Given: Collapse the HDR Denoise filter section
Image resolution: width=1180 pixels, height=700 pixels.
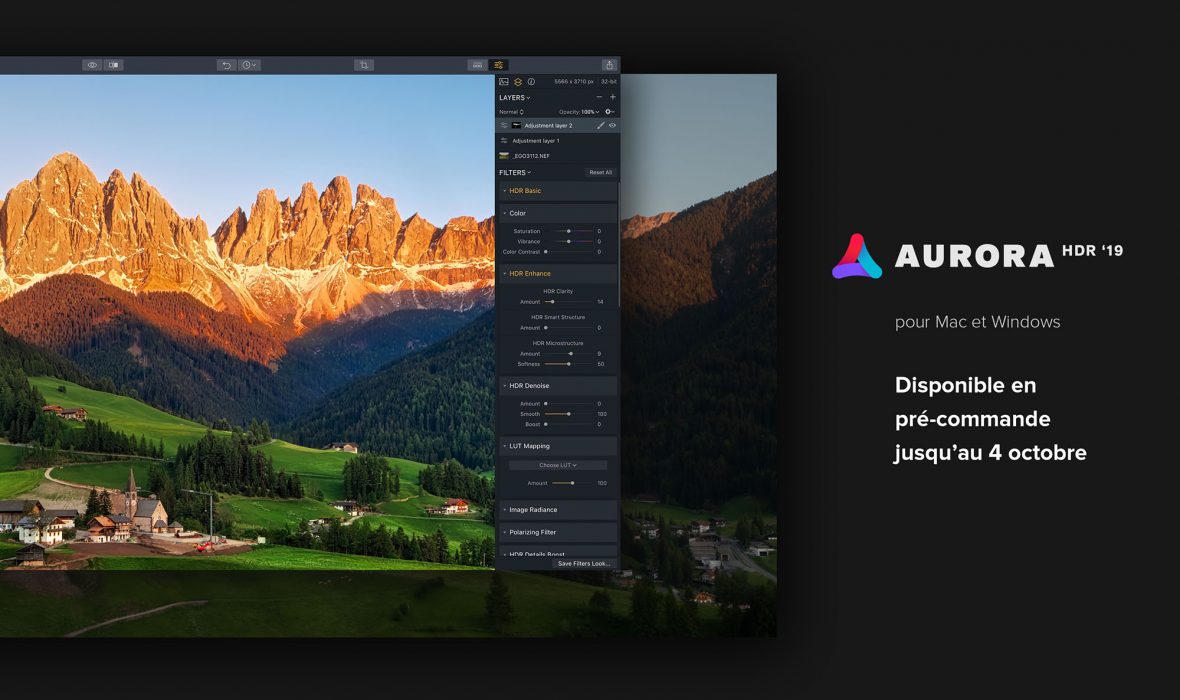Looking at the screenshot, I should point(529,386).
